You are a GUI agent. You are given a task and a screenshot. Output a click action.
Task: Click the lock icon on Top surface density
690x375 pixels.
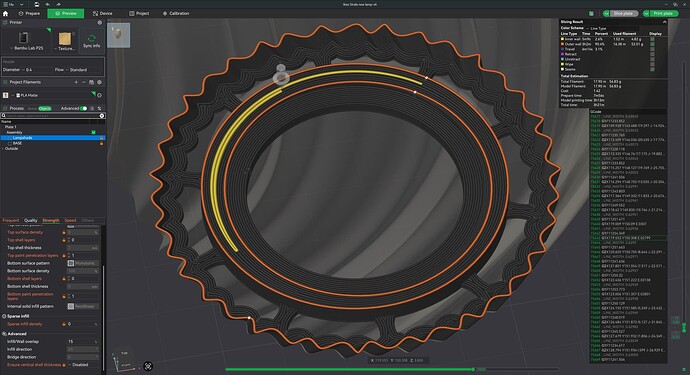tap(64, 232)
